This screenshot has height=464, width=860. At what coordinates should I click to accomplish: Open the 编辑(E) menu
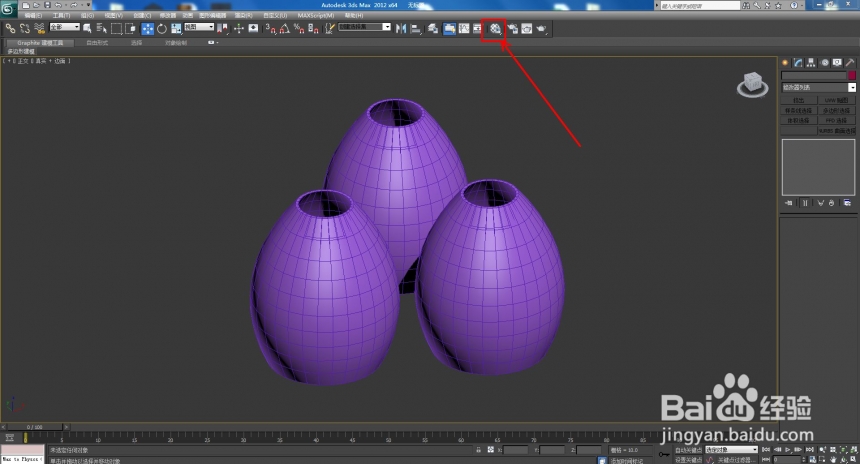pos(33,15)
